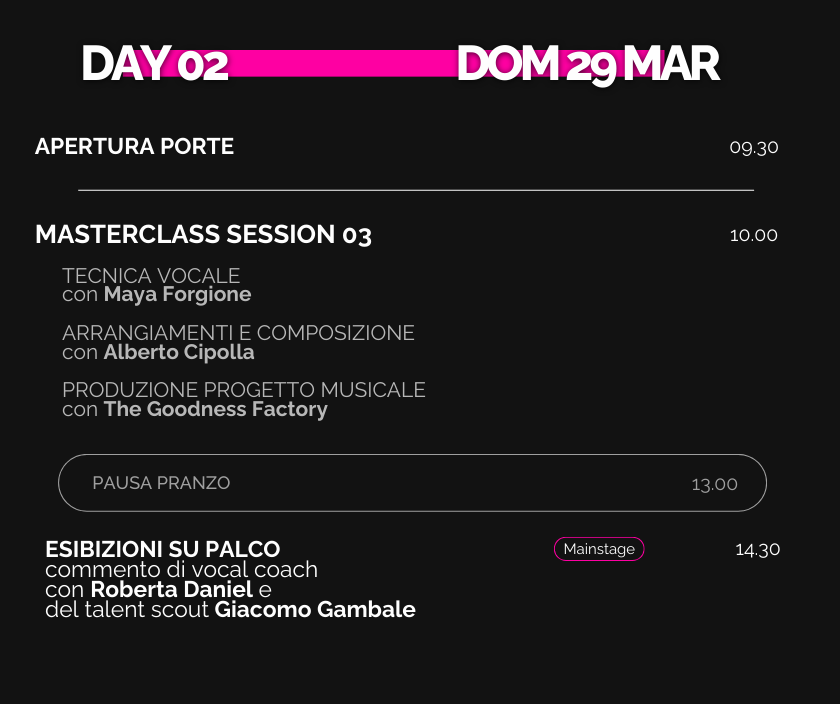Click the pink header bar
Viewport: 840px width, 704px height.
(x=342, y=64)
